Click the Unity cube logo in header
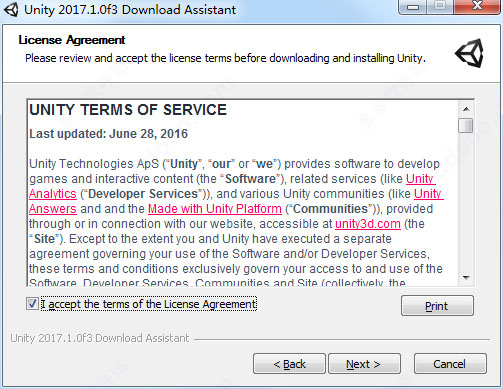Image resolution: width=503 pixels, height=389 pixels. [x=470, y=53]
